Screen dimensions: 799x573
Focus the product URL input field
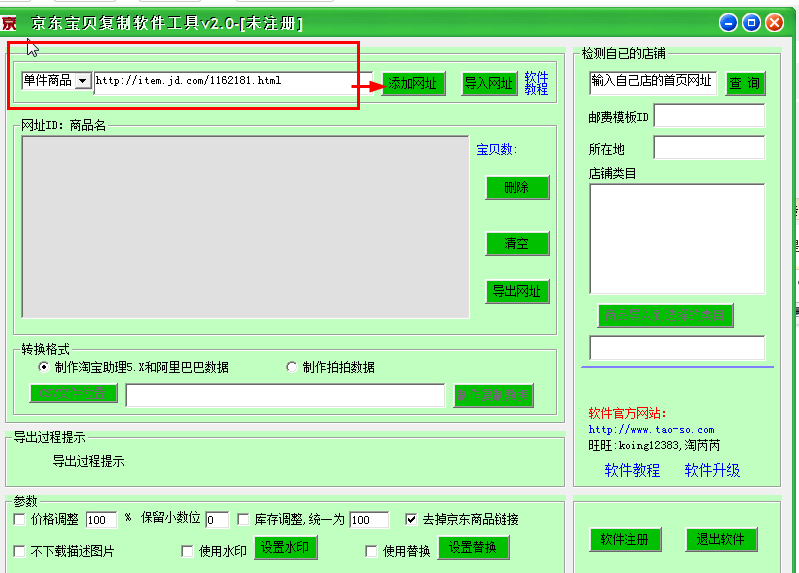(x=233, y=82)
